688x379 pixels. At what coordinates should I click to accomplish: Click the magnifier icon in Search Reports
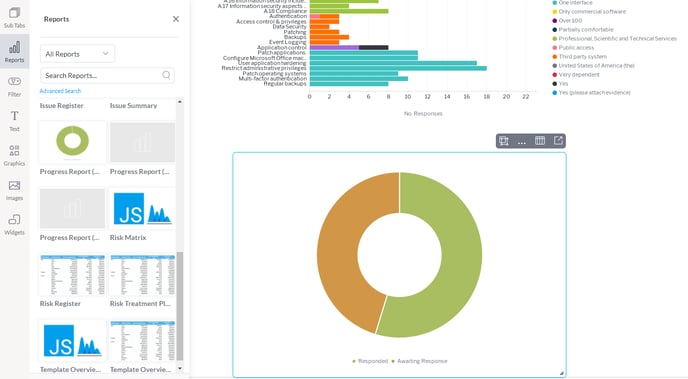point(166,75)
